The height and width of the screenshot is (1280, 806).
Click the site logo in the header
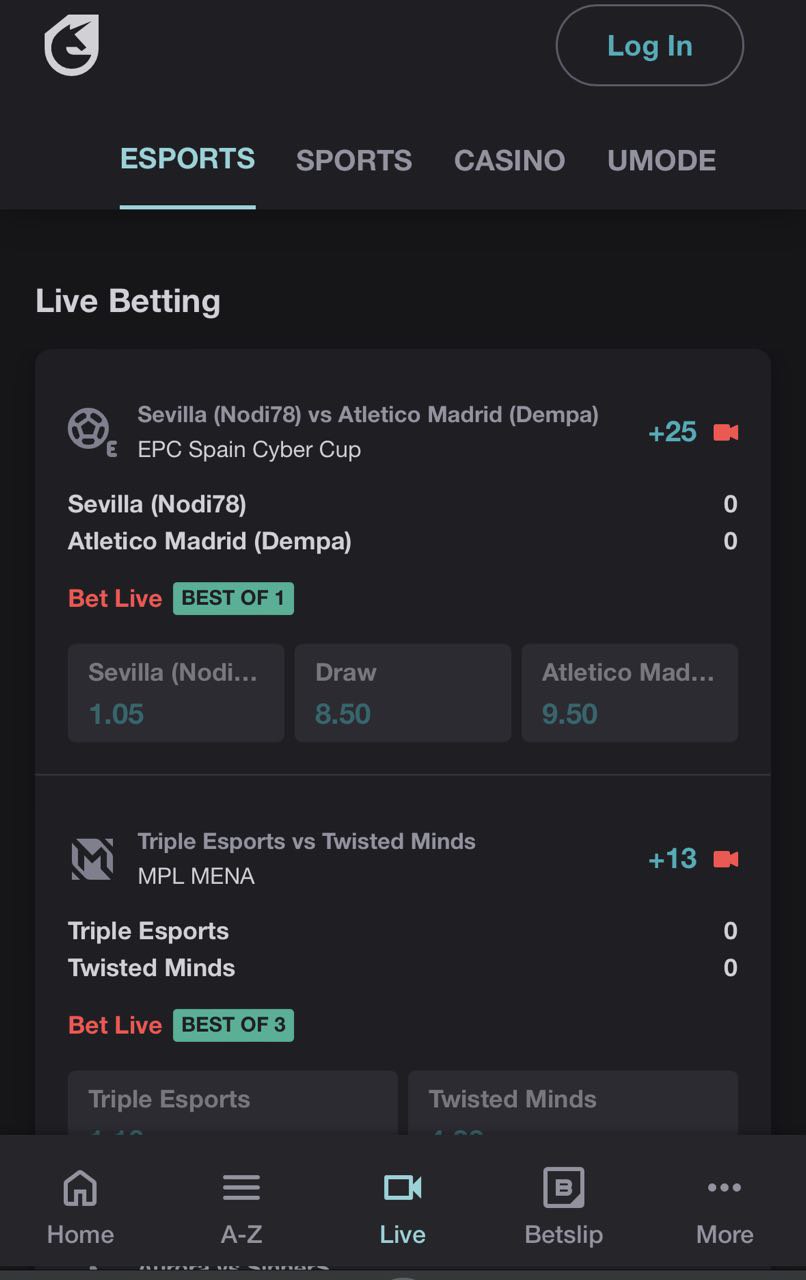[72, 45]
